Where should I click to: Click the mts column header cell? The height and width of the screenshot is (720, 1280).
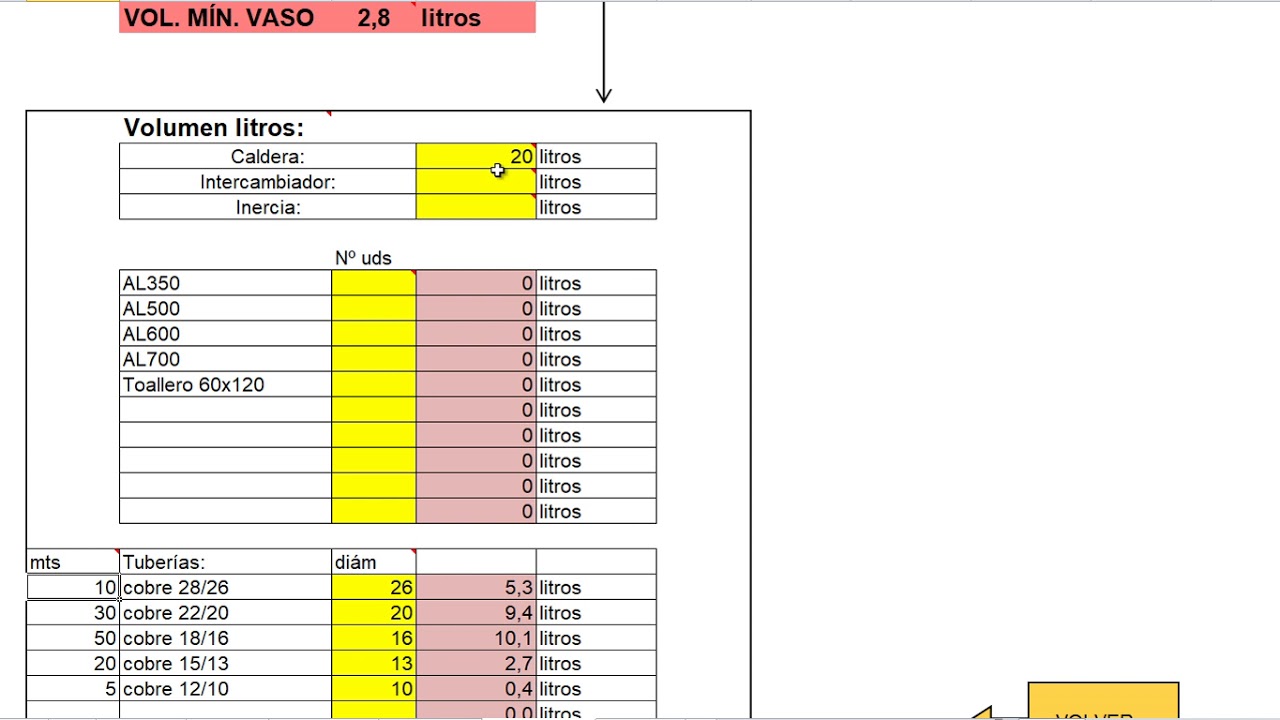(x=73, y=562)
